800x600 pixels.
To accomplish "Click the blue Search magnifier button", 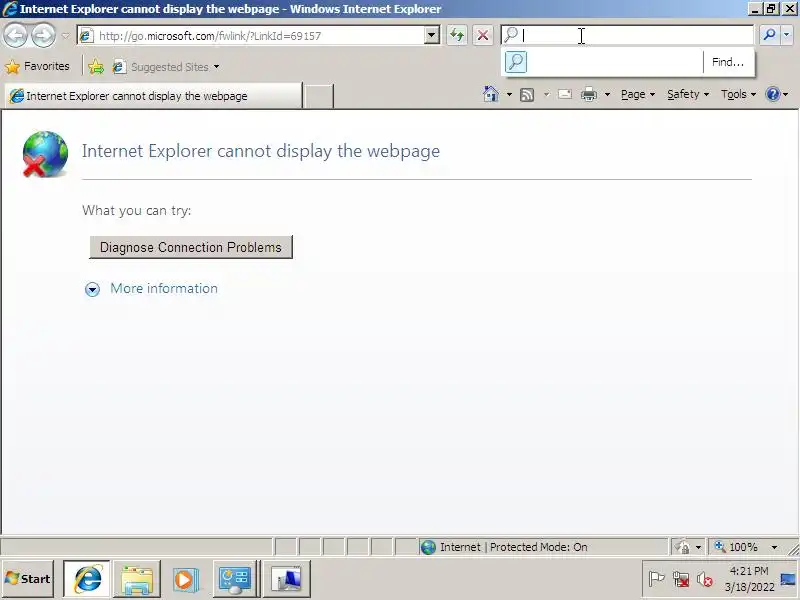I will coord(769,35).
